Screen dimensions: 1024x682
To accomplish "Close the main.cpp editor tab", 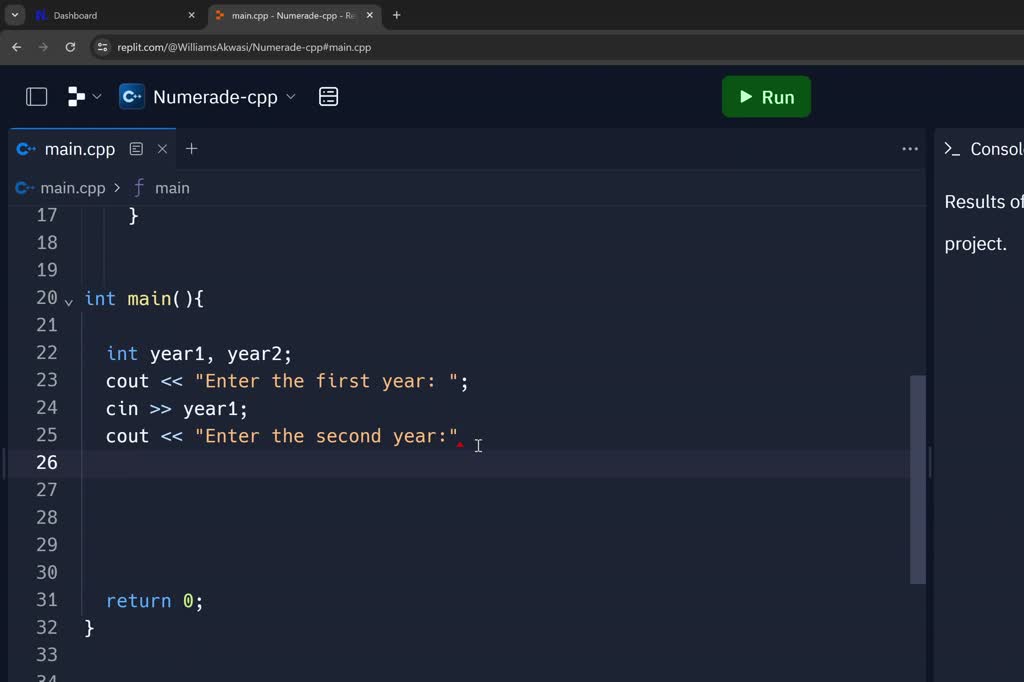I will [163, 149].
